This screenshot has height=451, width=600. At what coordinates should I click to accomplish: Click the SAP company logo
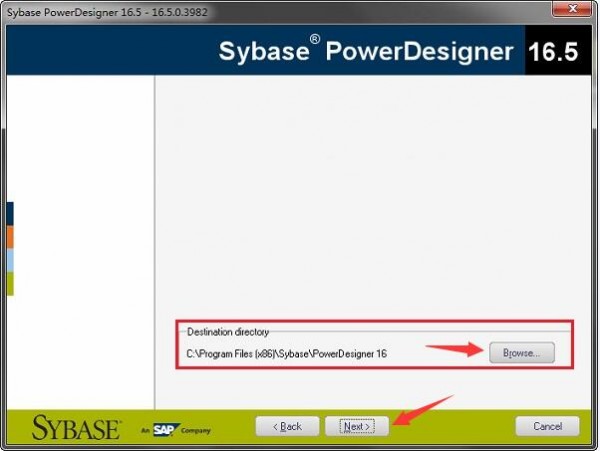(x=166, y=430)
